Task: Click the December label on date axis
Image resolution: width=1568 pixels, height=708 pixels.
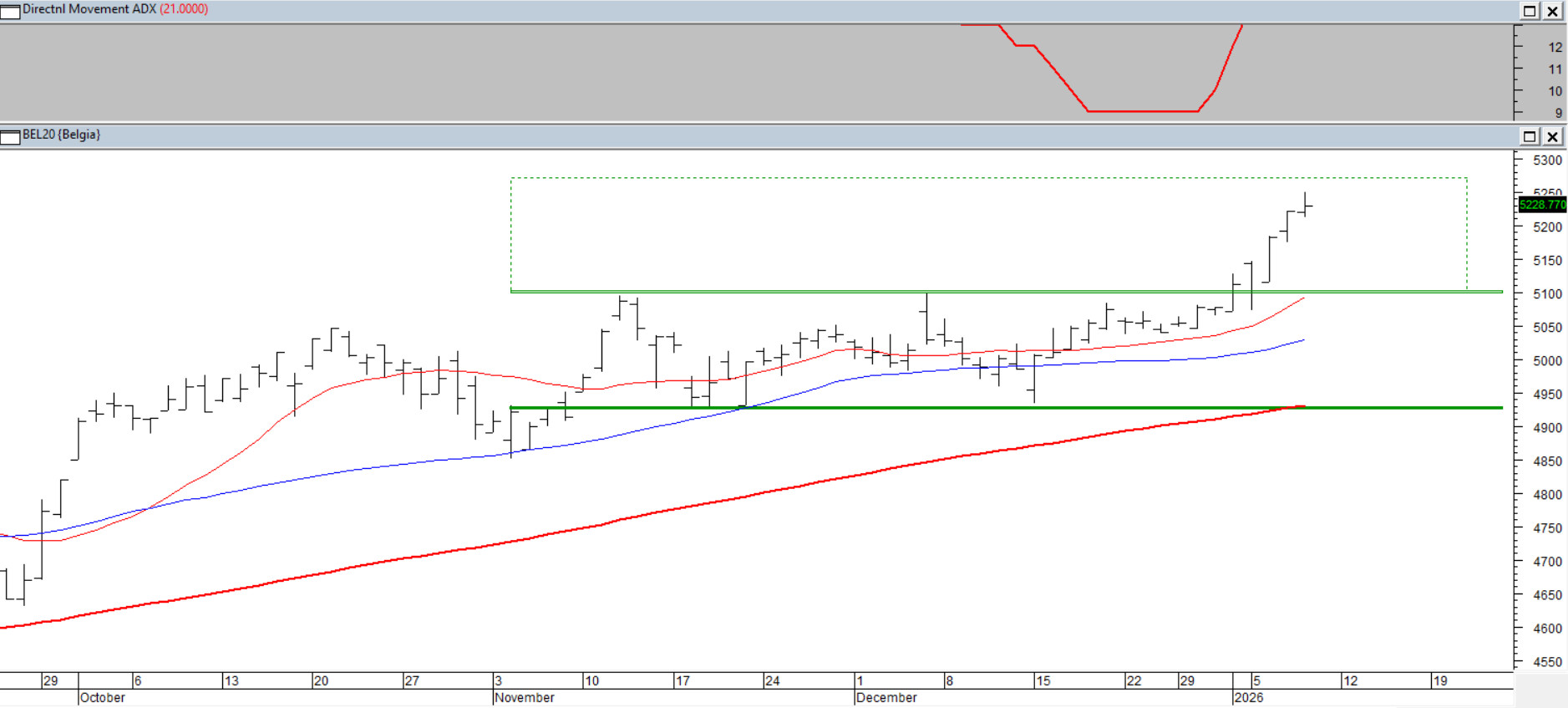Action: 886,698
